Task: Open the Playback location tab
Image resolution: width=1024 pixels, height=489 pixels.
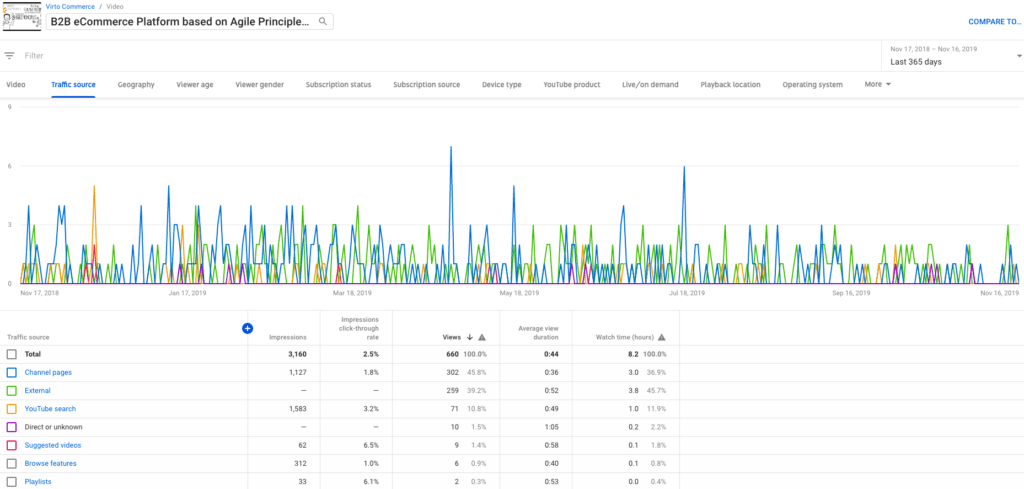Action: coord(730,85)
